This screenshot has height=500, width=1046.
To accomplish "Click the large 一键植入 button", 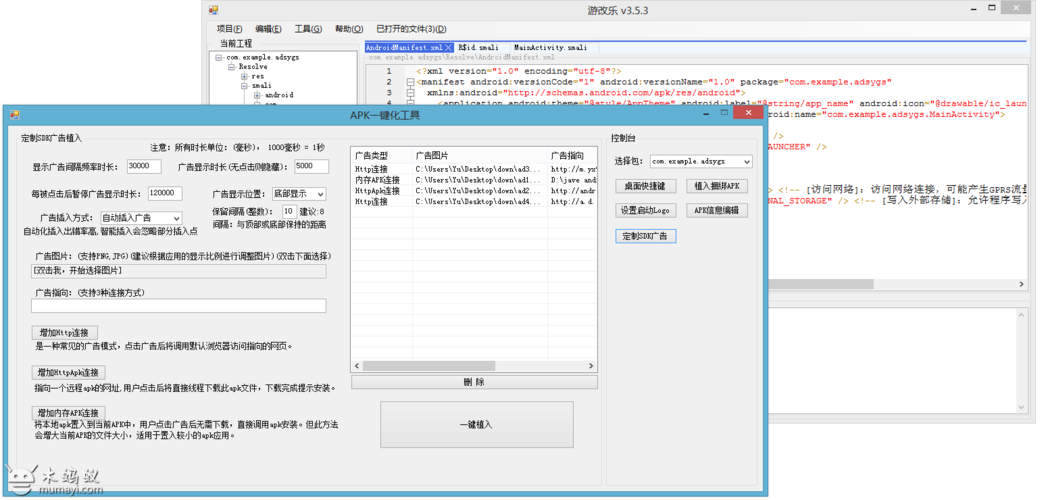I will (477, 425).
